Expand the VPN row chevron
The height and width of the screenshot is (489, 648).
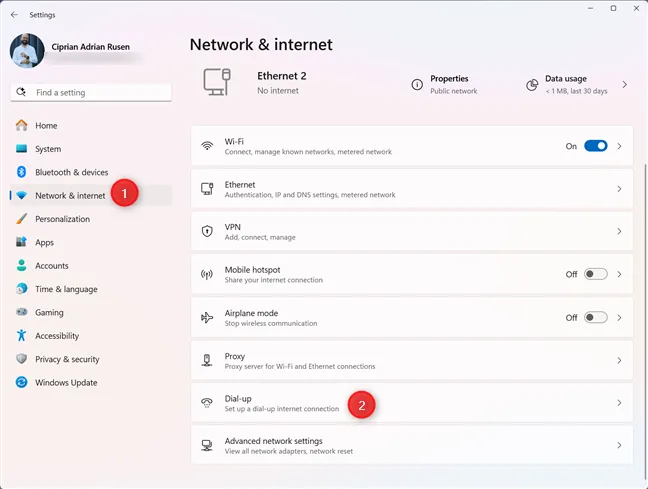(619, 231)
